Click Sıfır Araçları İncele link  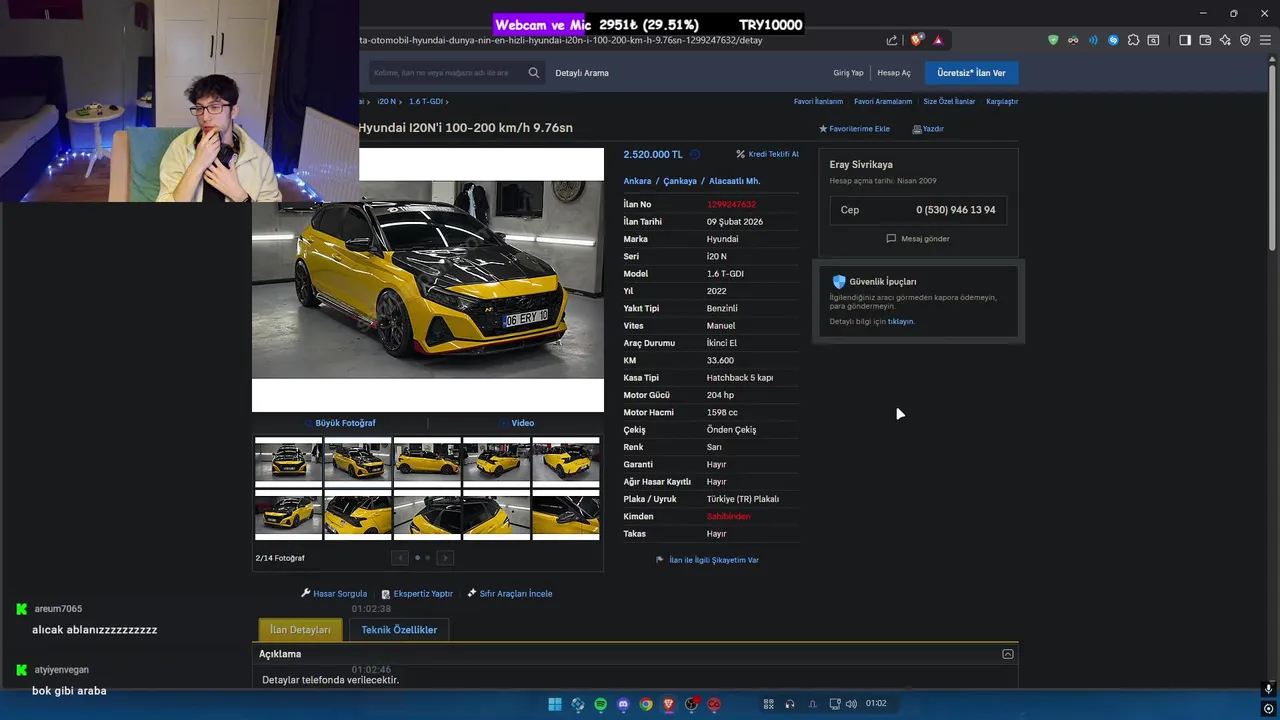click(510, 594)
